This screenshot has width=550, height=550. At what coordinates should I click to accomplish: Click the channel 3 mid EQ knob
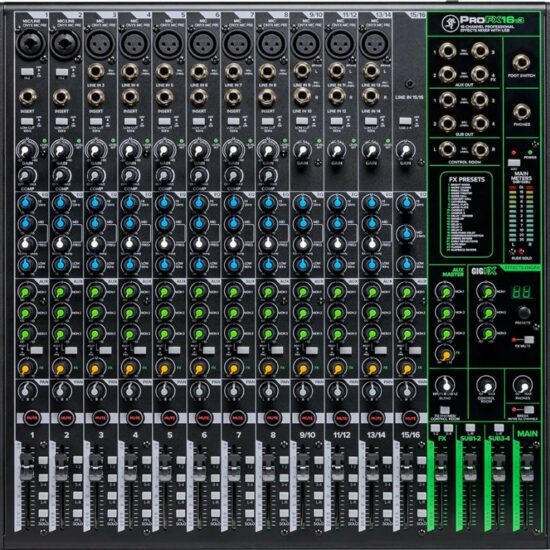point(95,223)
